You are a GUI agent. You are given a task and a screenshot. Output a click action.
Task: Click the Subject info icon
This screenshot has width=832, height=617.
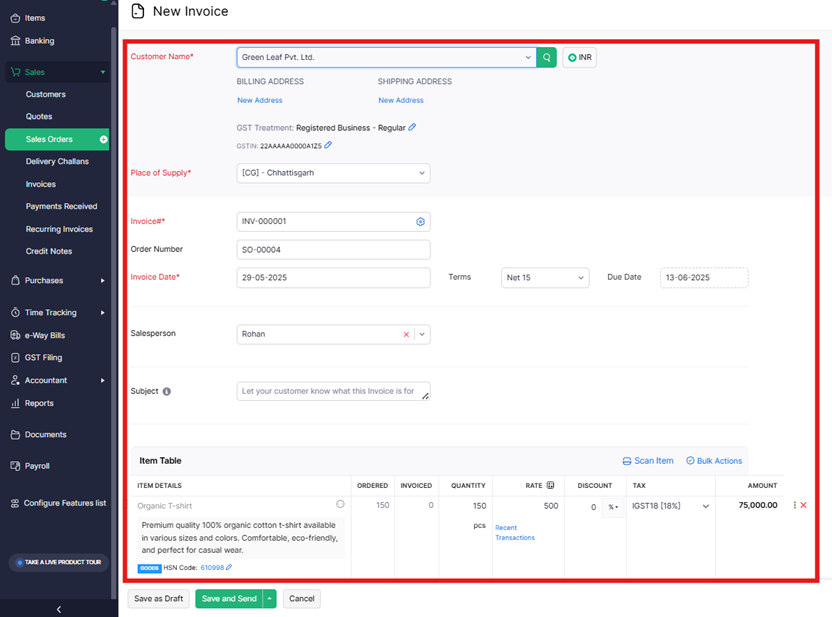pyautogui.click(x=167, y=392)
